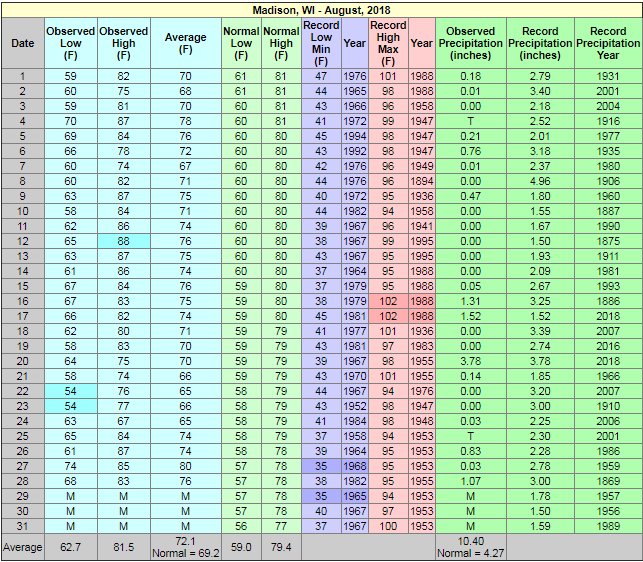The image size is (643, 562).
Task: Click record high year 1941 on August 11
Action: 422,226
